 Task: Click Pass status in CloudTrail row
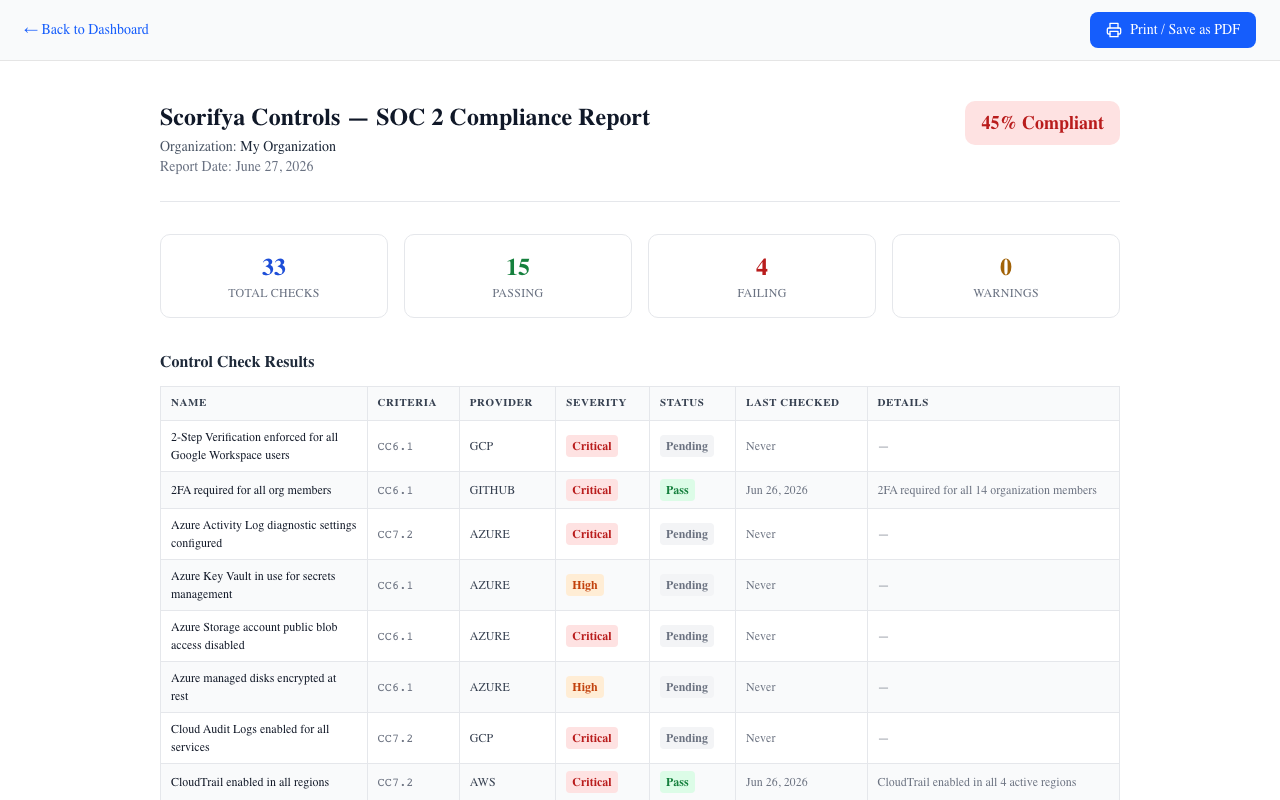(677, 782)
